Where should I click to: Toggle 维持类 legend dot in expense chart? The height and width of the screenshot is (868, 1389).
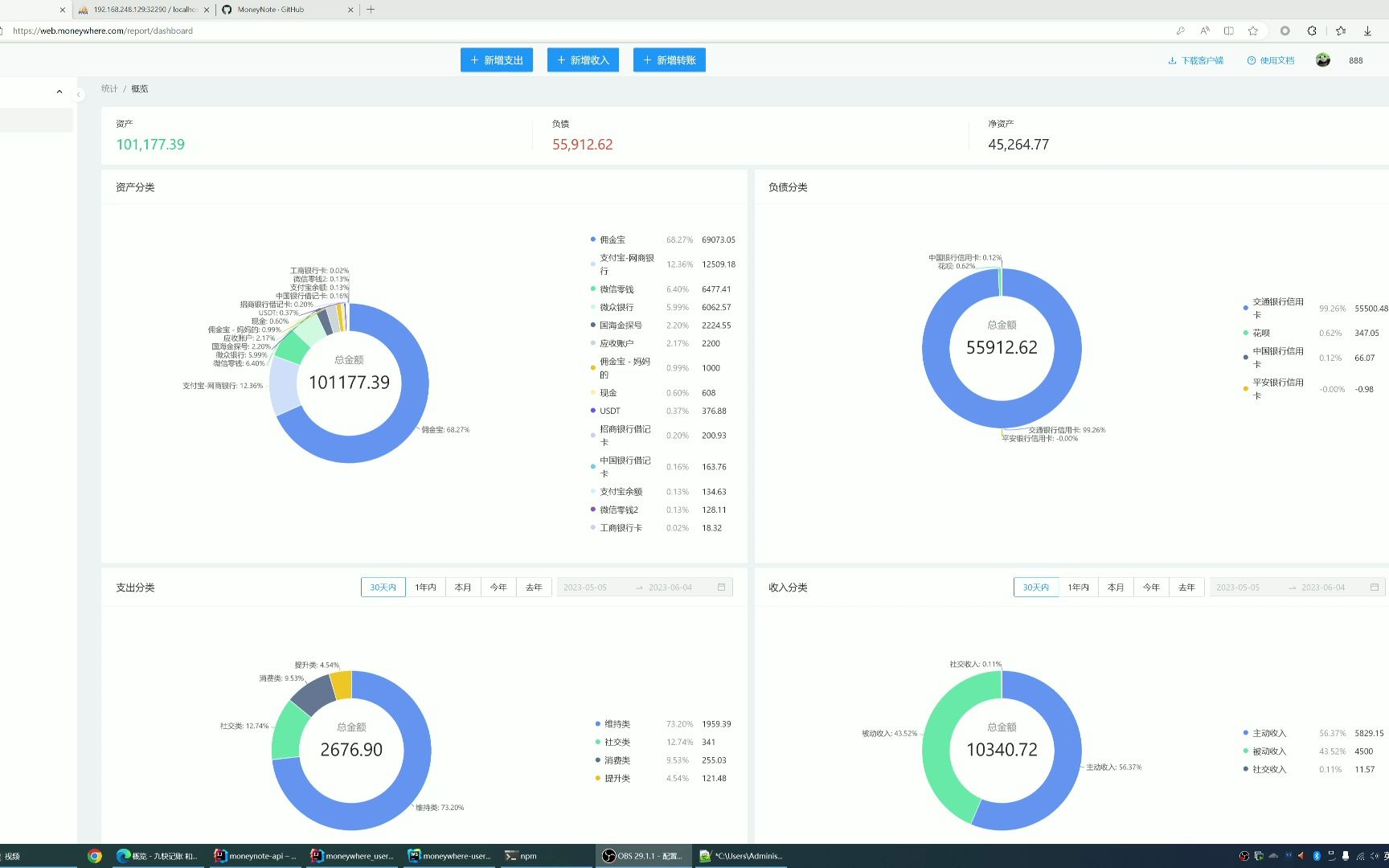click(x=598, y=724)
